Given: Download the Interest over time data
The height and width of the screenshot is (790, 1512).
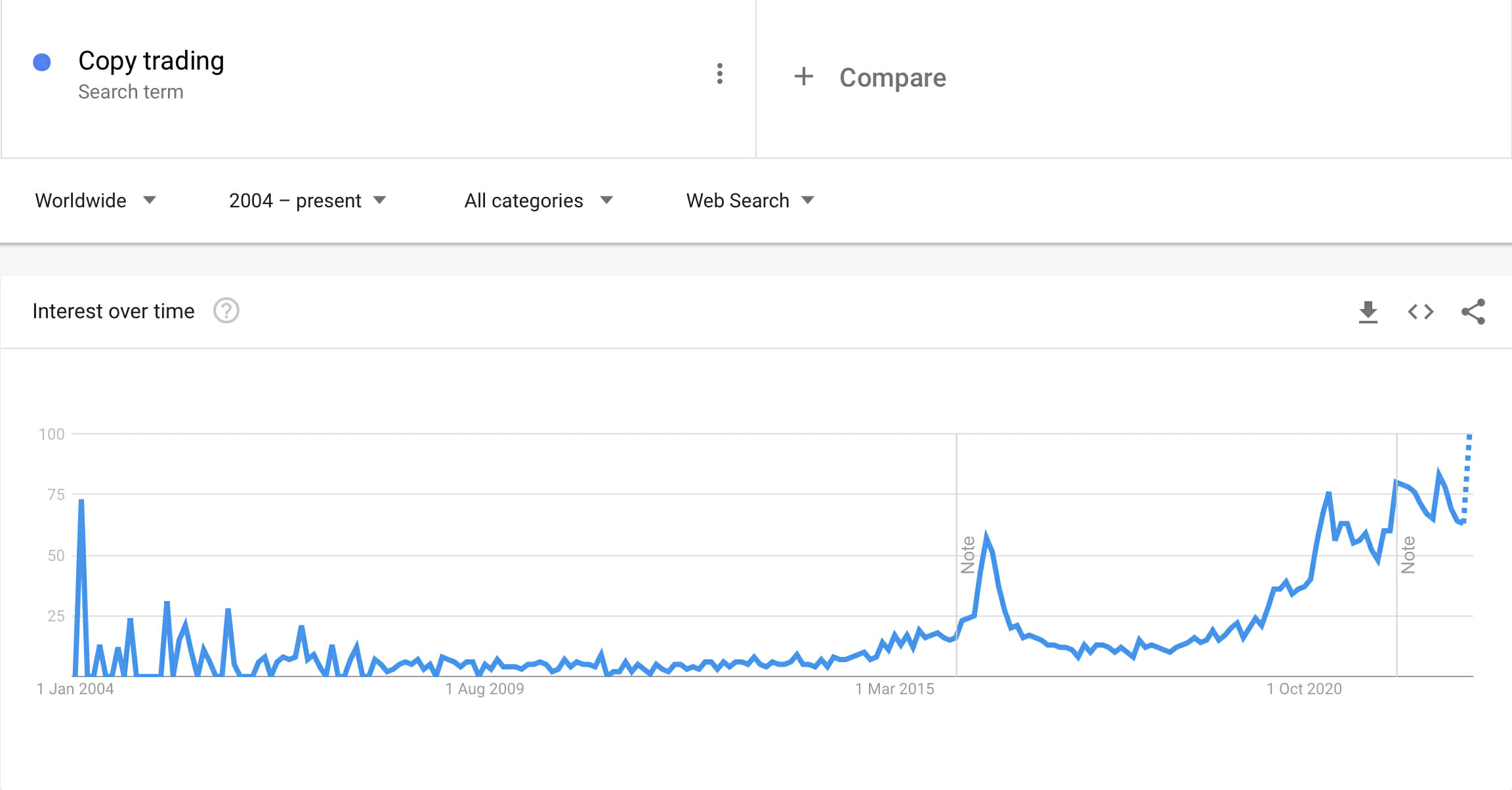Looking at the screenshot, I should coord(1368,312).
